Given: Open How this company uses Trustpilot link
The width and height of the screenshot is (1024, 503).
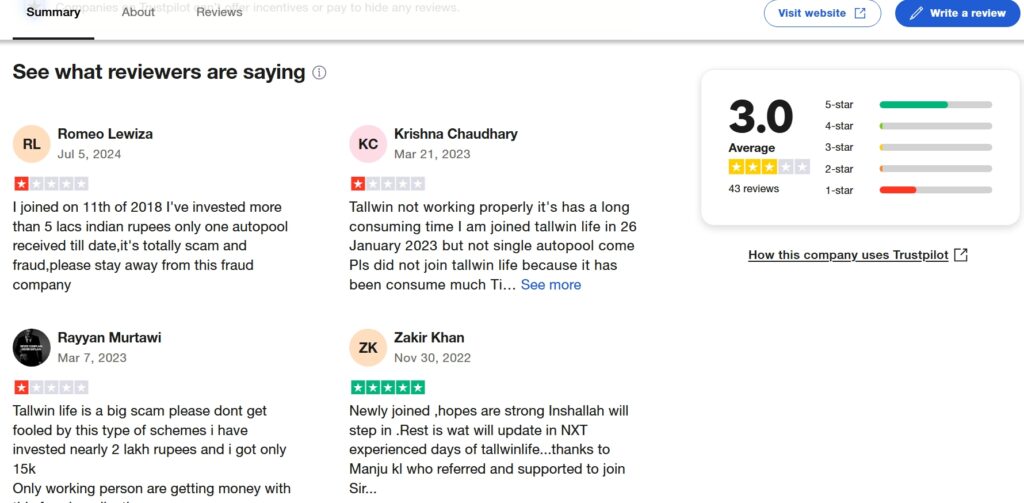Looking at the screenshot, I should pyautogui.click(x=848, y=255).
